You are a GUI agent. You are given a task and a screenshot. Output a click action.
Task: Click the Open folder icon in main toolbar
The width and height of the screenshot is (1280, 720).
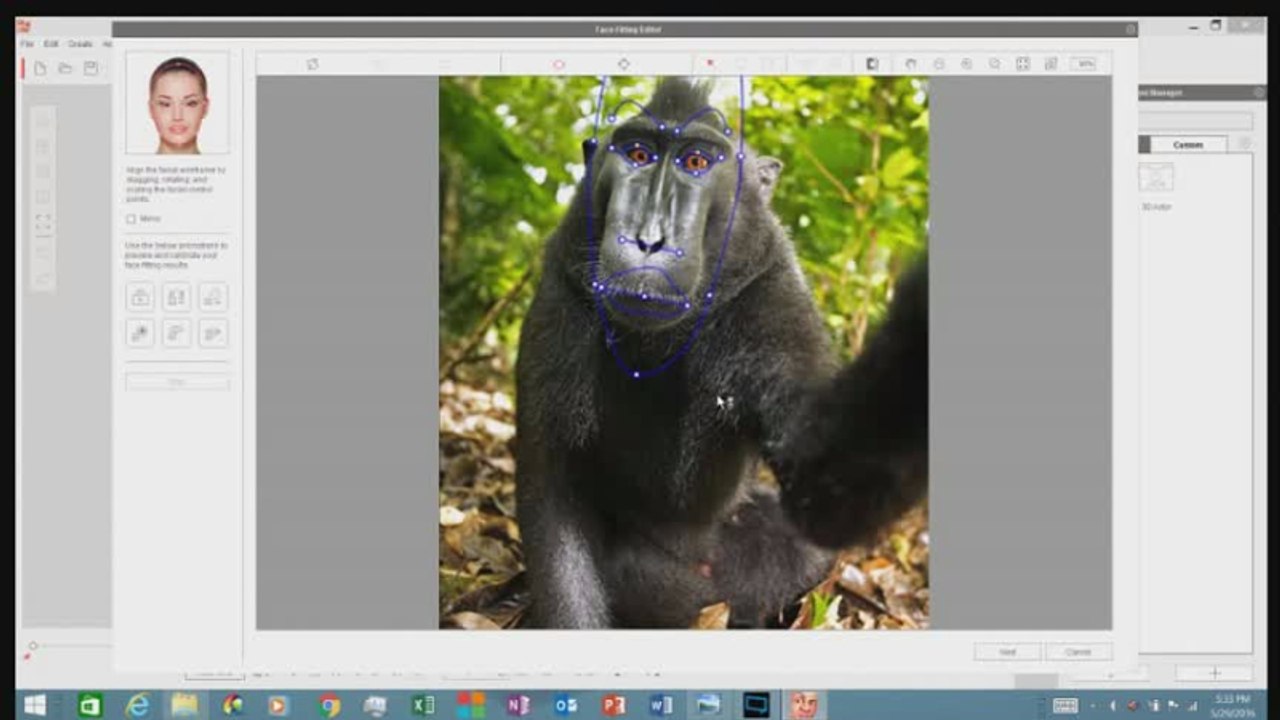[65, 68]
